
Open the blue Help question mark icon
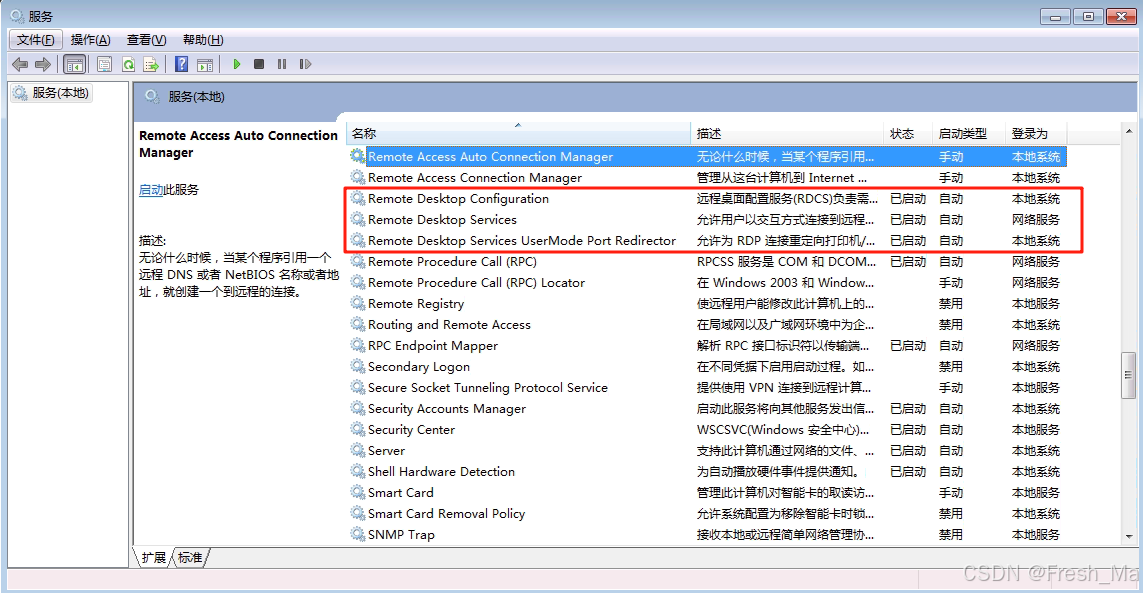pyautogui.click(x=182, y=64)
